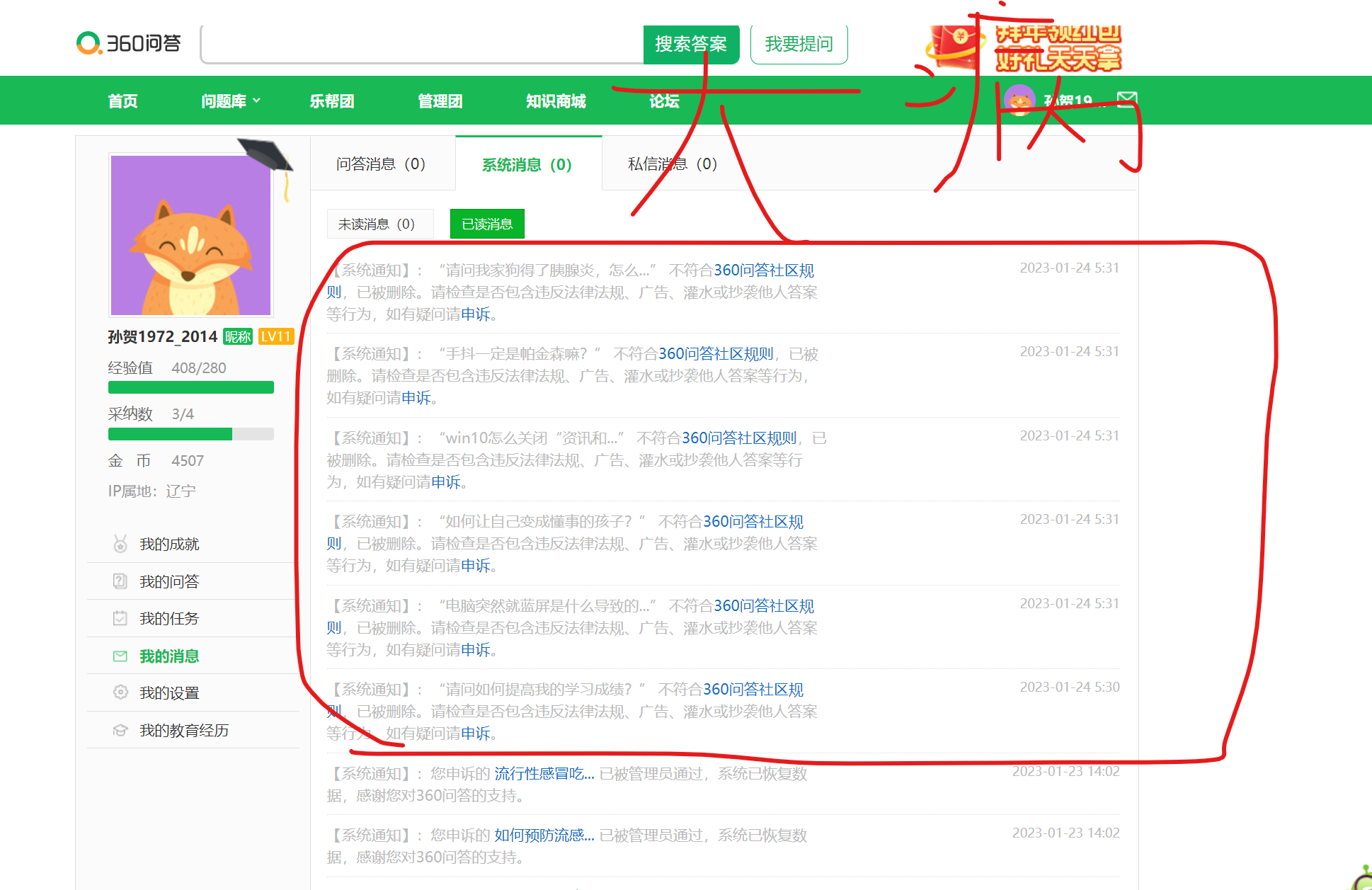The width and height of the screenshot is (1372, 890).
Task: Click the 我的消息 envelope icon
Action: (120, 656)
